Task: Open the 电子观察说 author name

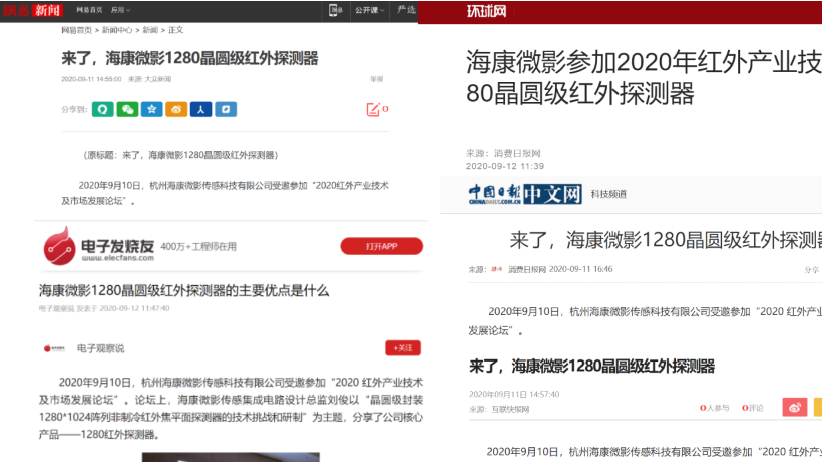Action: click(101, 348)
